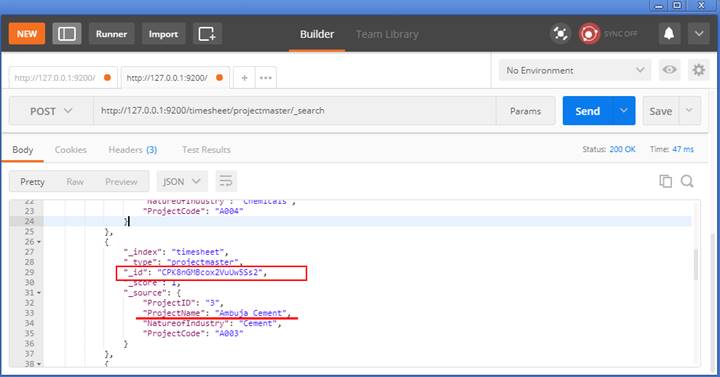Click the _id value on line 29
This screenshot has width=720, height=377.
tap(210, 272)
